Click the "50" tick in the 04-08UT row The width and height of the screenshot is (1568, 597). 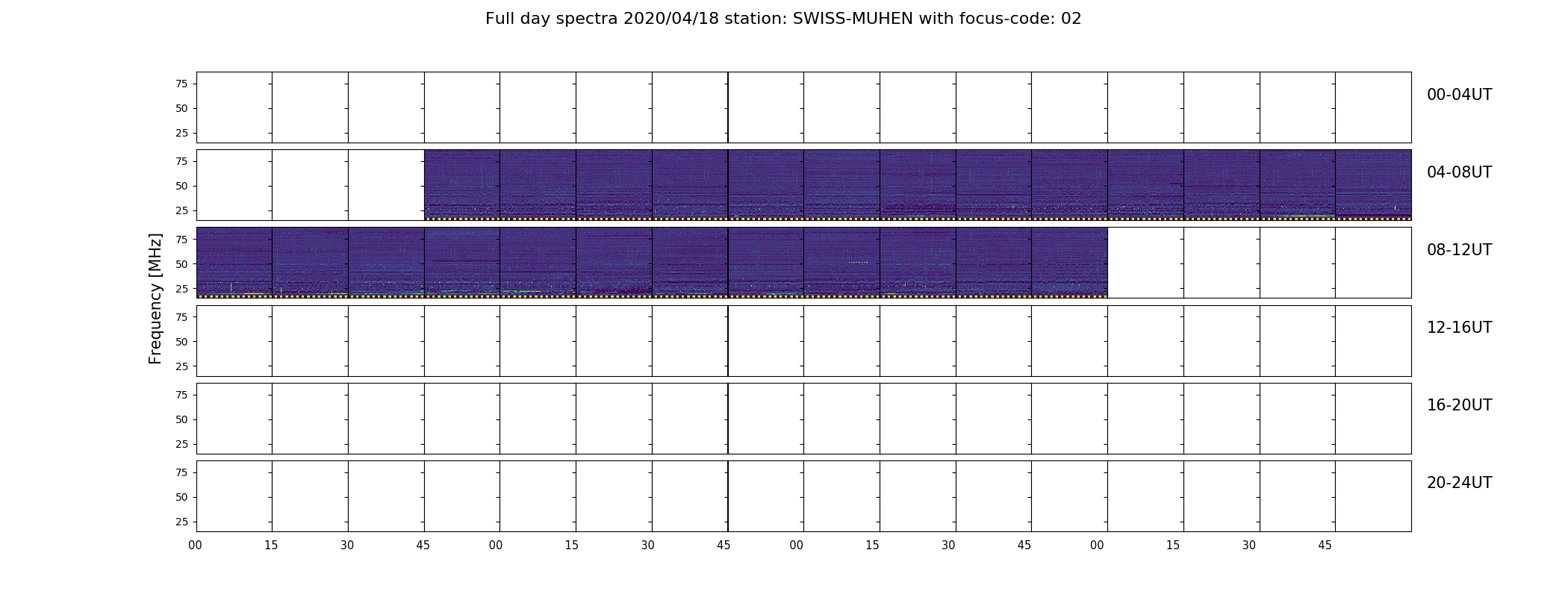[181, 186]
